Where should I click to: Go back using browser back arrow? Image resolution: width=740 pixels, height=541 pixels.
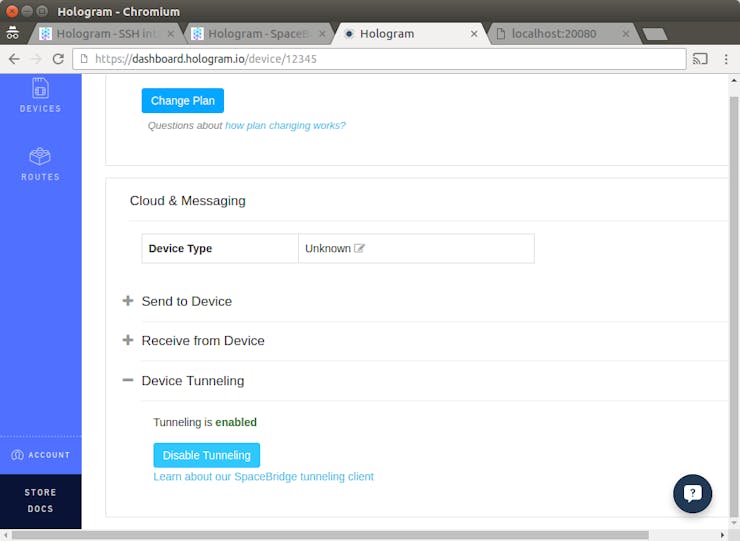tap(14, 59)
